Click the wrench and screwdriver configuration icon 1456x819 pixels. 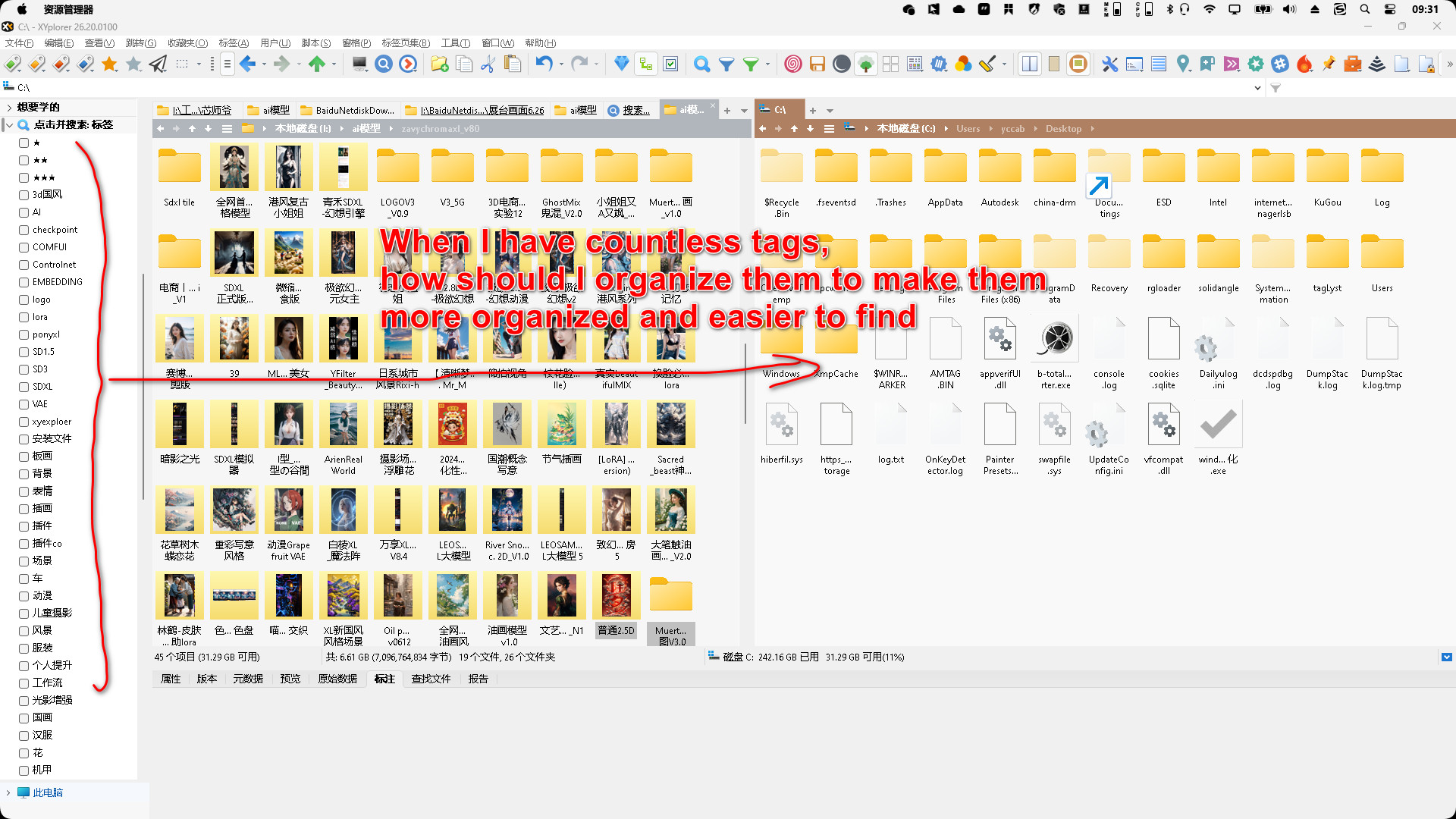coord(1109,64)
